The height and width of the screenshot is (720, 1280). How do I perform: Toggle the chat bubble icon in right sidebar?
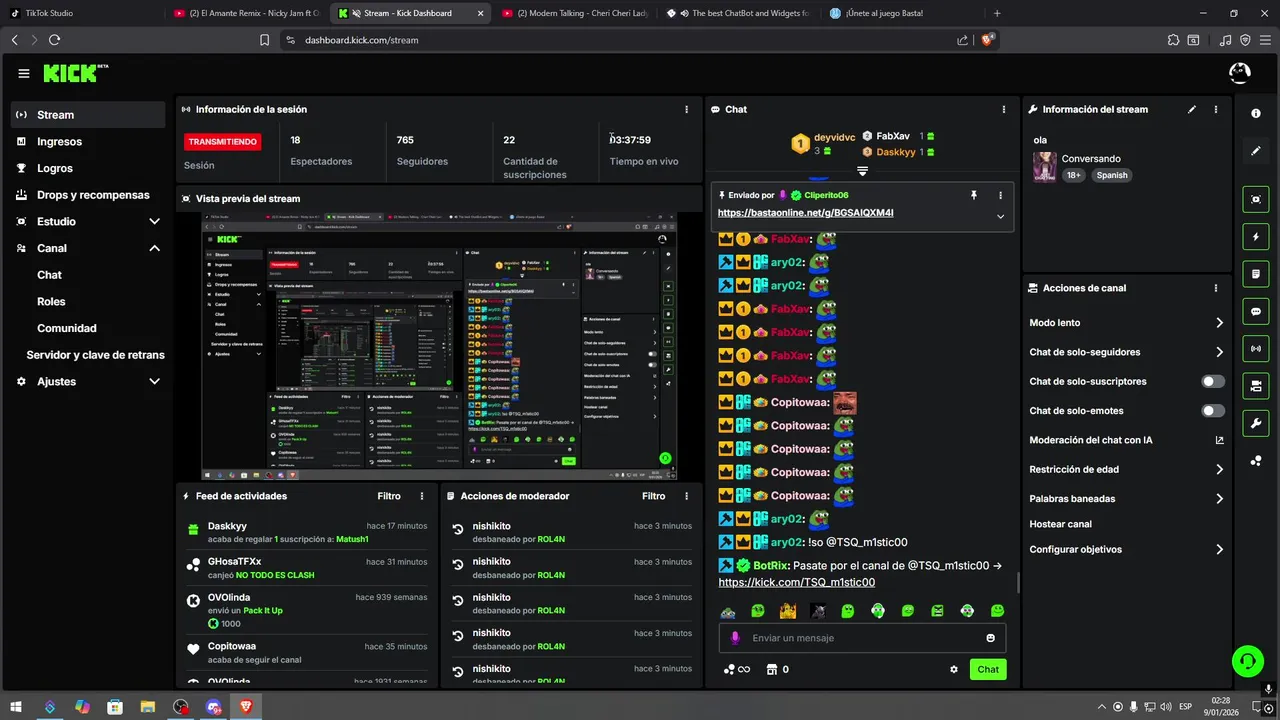tap(1256, 311)
